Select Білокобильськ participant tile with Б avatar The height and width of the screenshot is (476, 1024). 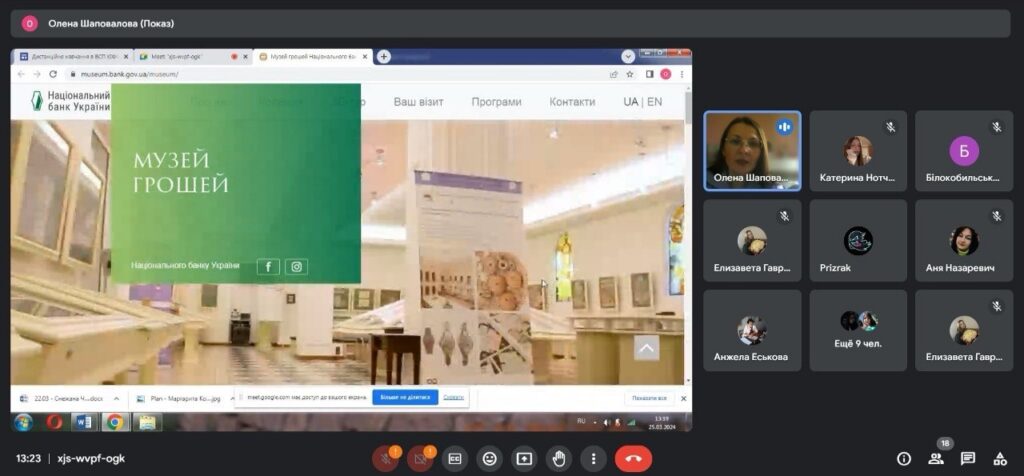click(964, 151)
